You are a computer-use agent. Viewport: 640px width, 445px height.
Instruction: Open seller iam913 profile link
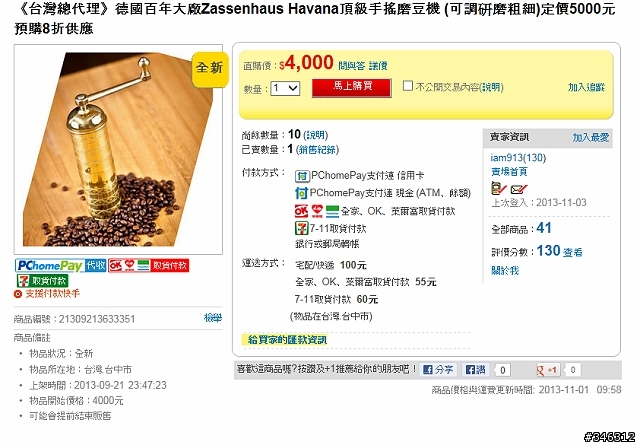pyautogui.click(x=518, y=158)
